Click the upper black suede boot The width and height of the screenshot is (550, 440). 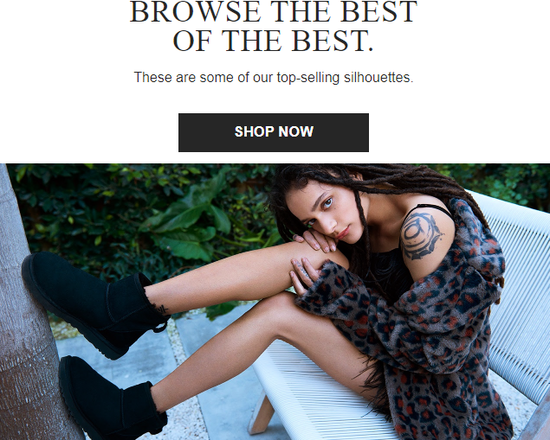94,305
